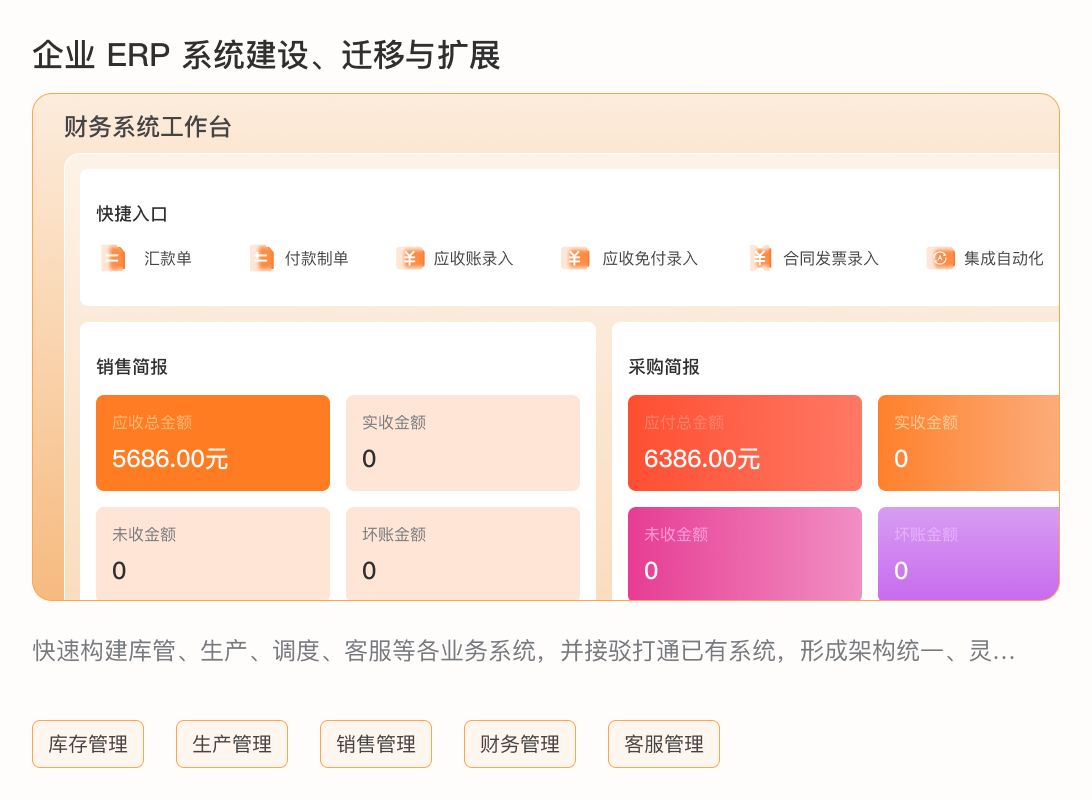The image size is (1092, 800).
Task: Click the 财务系统工作台 dashboard preview title
Action: point(148,127)
